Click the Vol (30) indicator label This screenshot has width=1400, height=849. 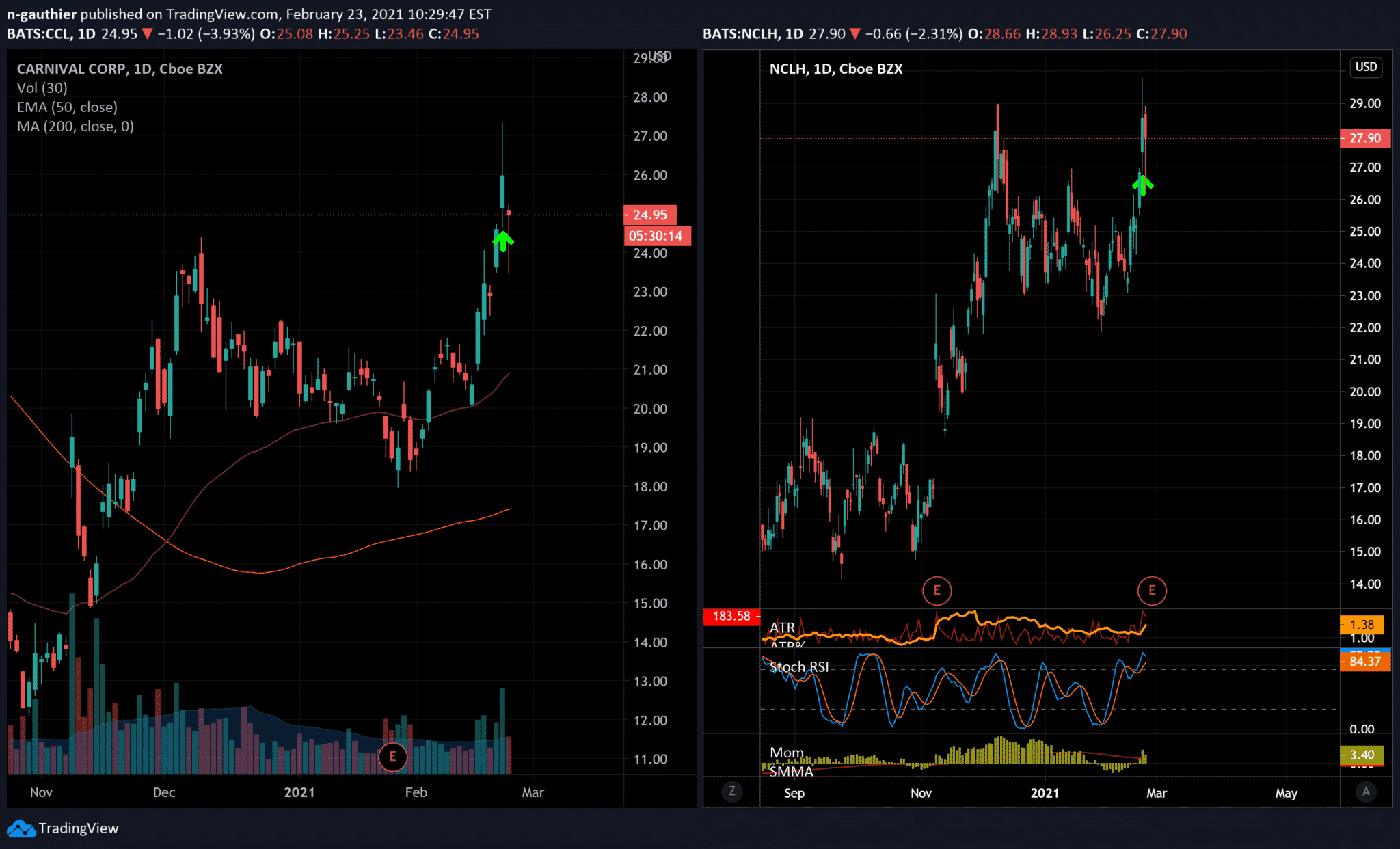[42, 88]
